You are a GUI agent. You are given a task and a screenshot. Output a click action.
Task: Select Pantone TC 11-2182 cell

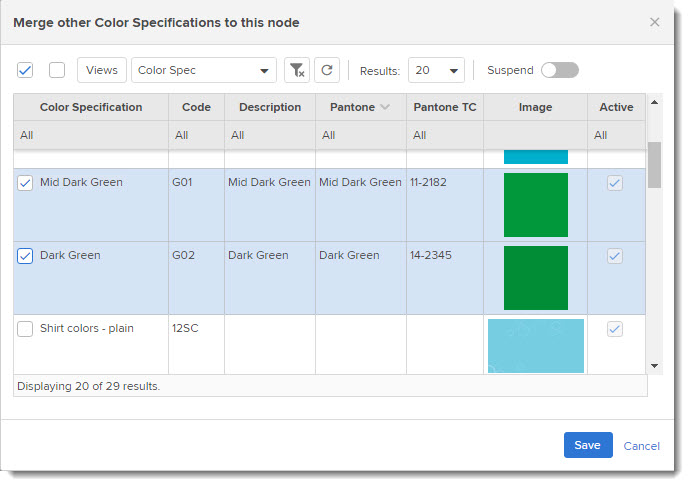[445, 205]
